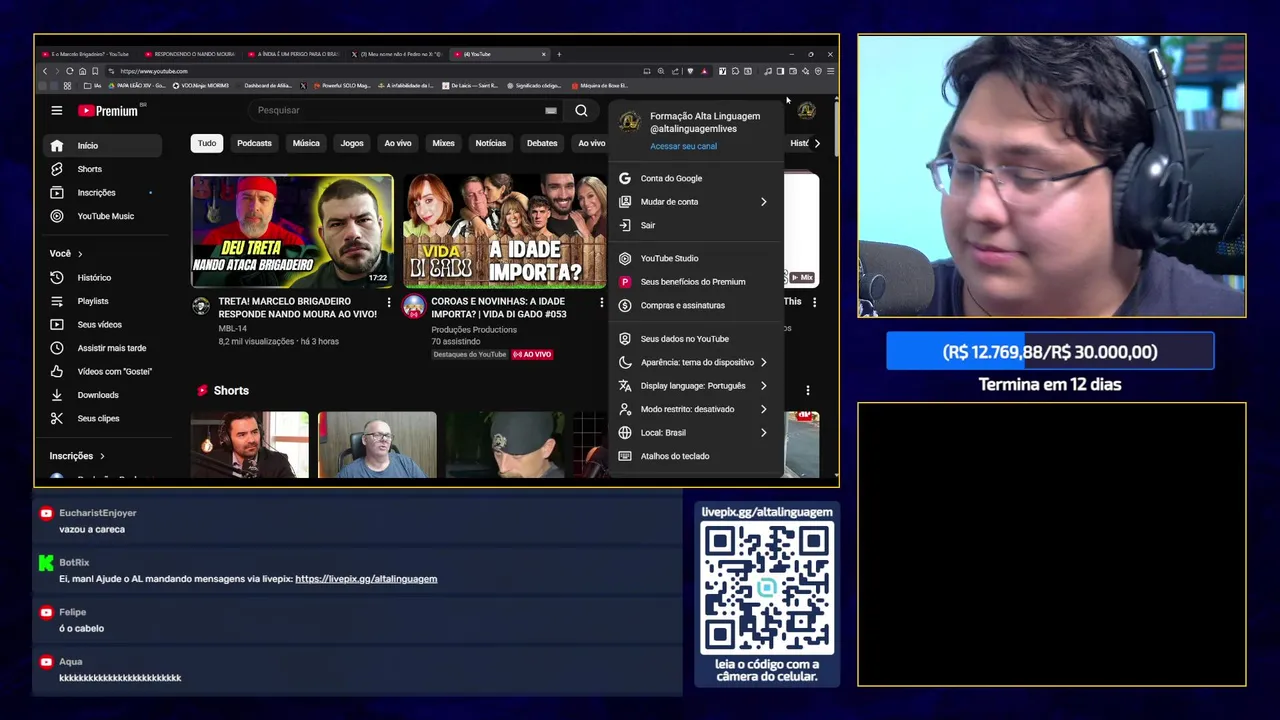1280x720 pixels.
Task: Go back in the browser
Action: click(x=45, y=71)
